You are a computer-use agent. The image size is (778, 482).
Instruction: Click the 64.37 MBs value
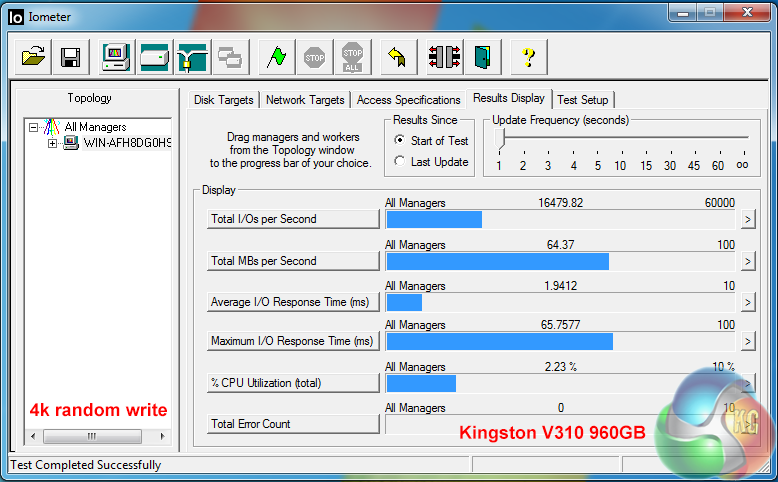[560, 245]
